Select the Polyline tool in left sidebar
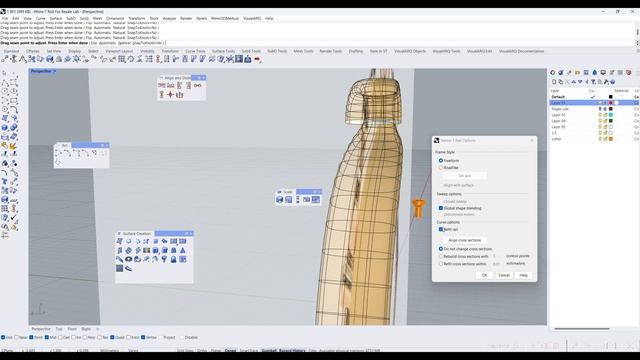 [x=4, y=82]
